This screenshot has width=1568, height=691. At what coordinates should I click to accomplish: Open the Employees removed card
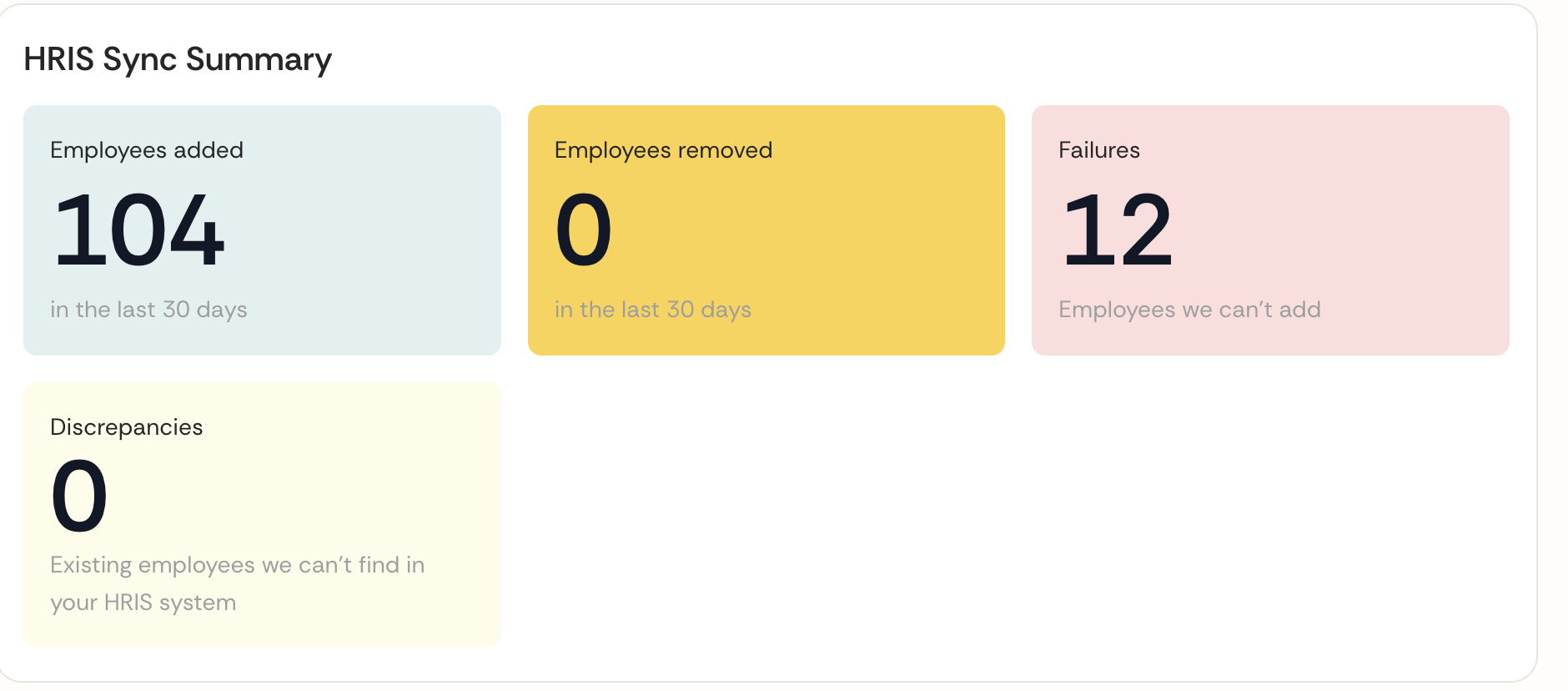[x=765, y=229]
